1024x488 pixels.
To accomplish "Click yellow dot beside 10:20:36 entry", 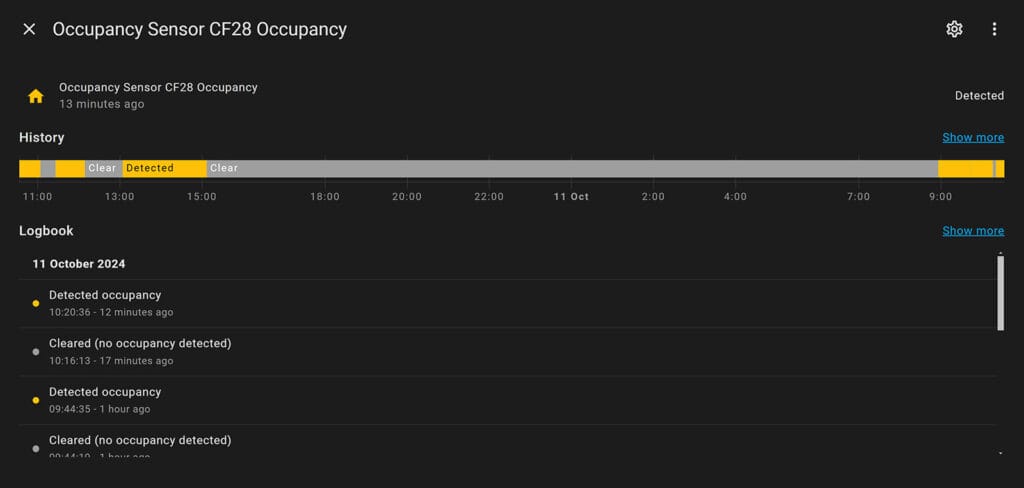I will coord(36,304).
